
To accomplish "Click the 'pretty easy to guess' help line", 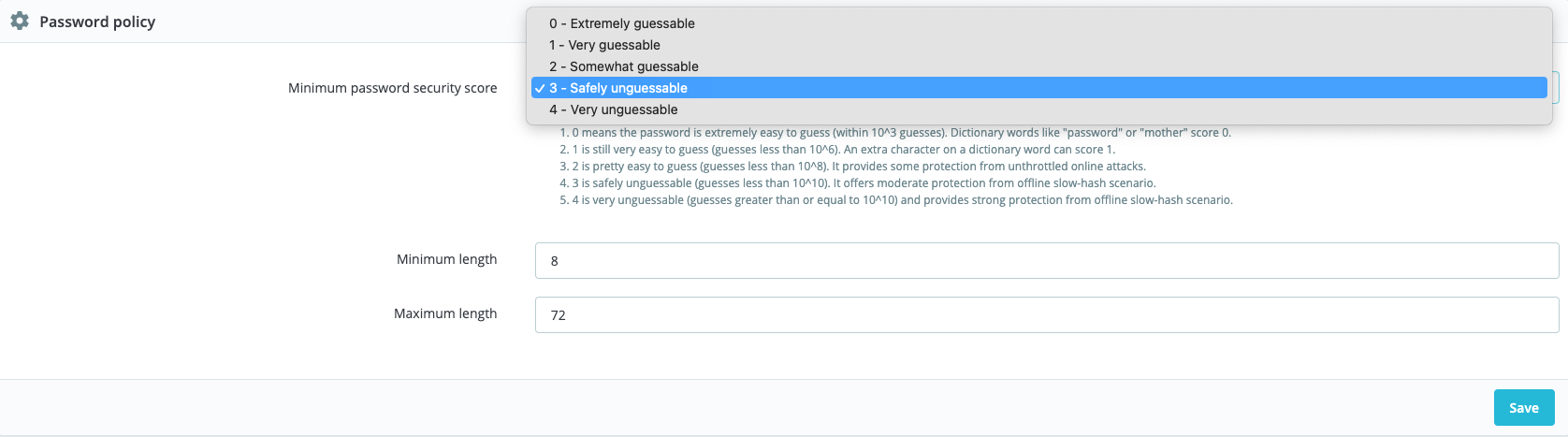I will point(858,167).
